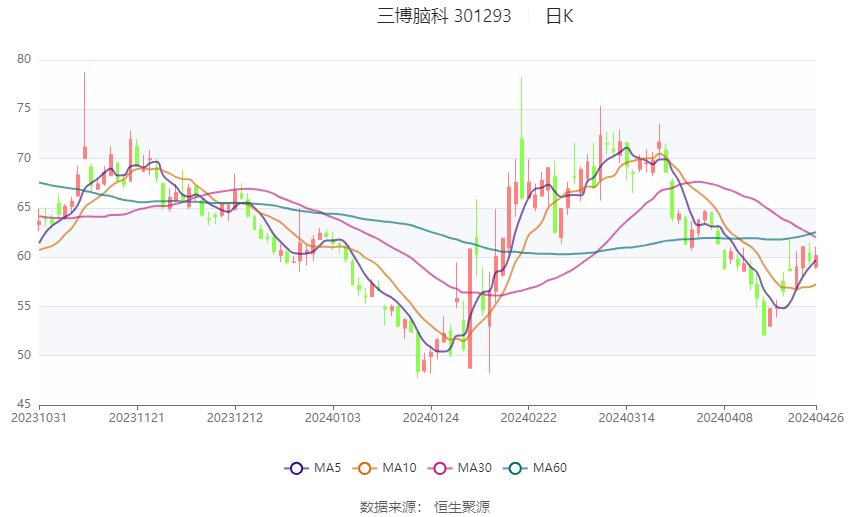Screen dimensions: 850x517
Task: Click the 20231031 start date axis label
Action: pos(38,418)
